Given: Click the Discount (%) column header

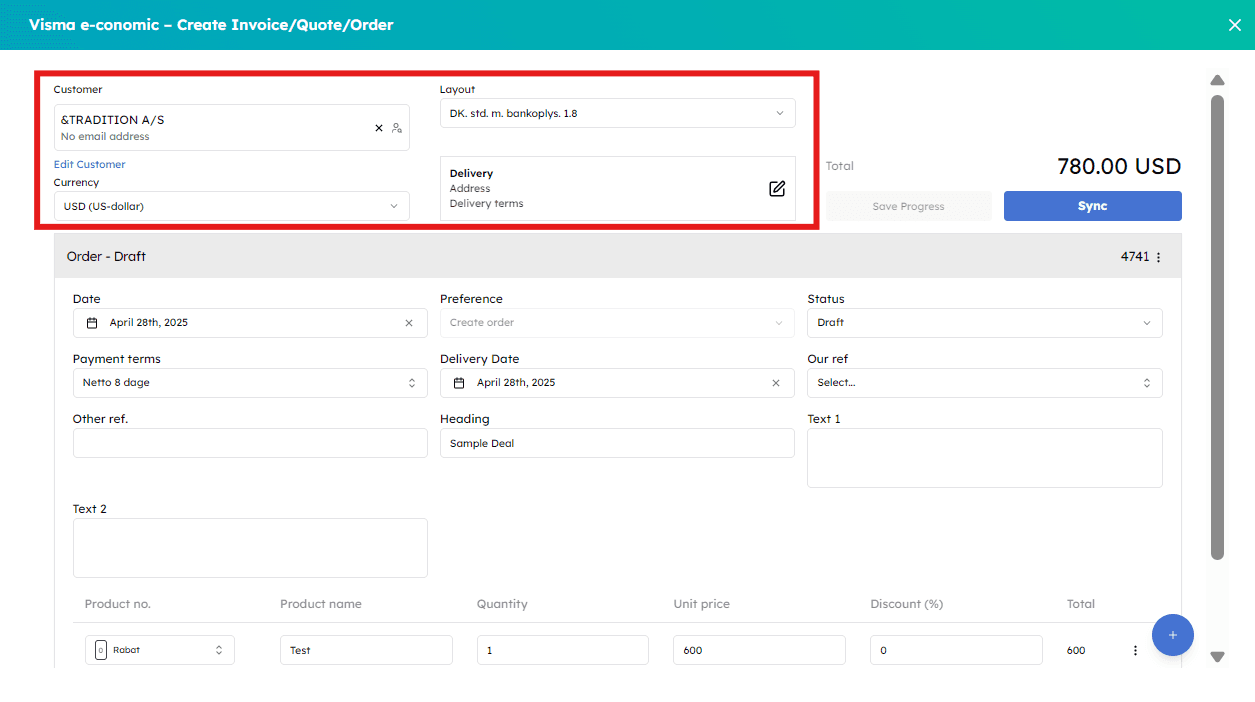Looking at the screenshot, I should point(907,604).
